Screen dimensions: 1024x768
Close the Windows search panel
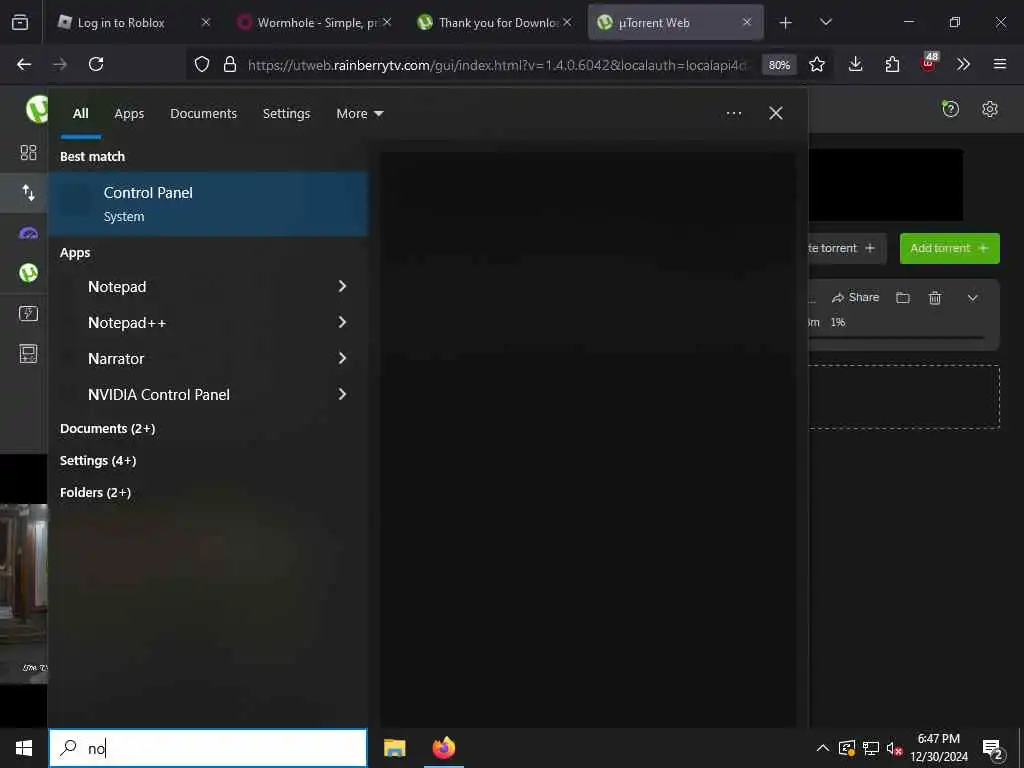[x=775, y=114]
